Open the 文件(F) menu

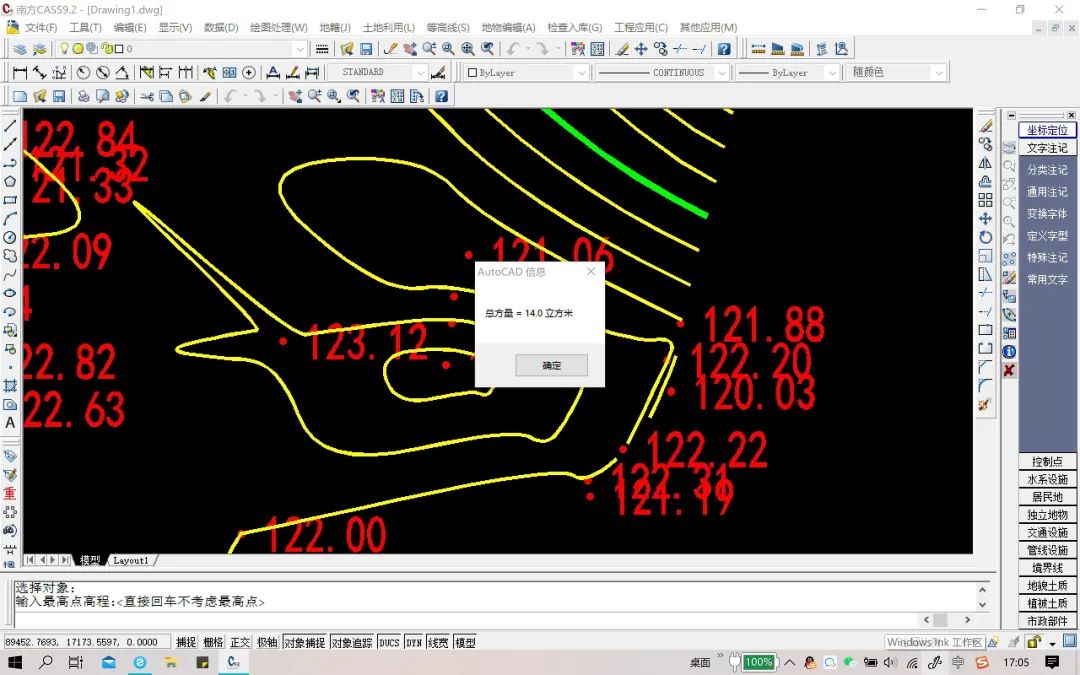pos(41,28)
